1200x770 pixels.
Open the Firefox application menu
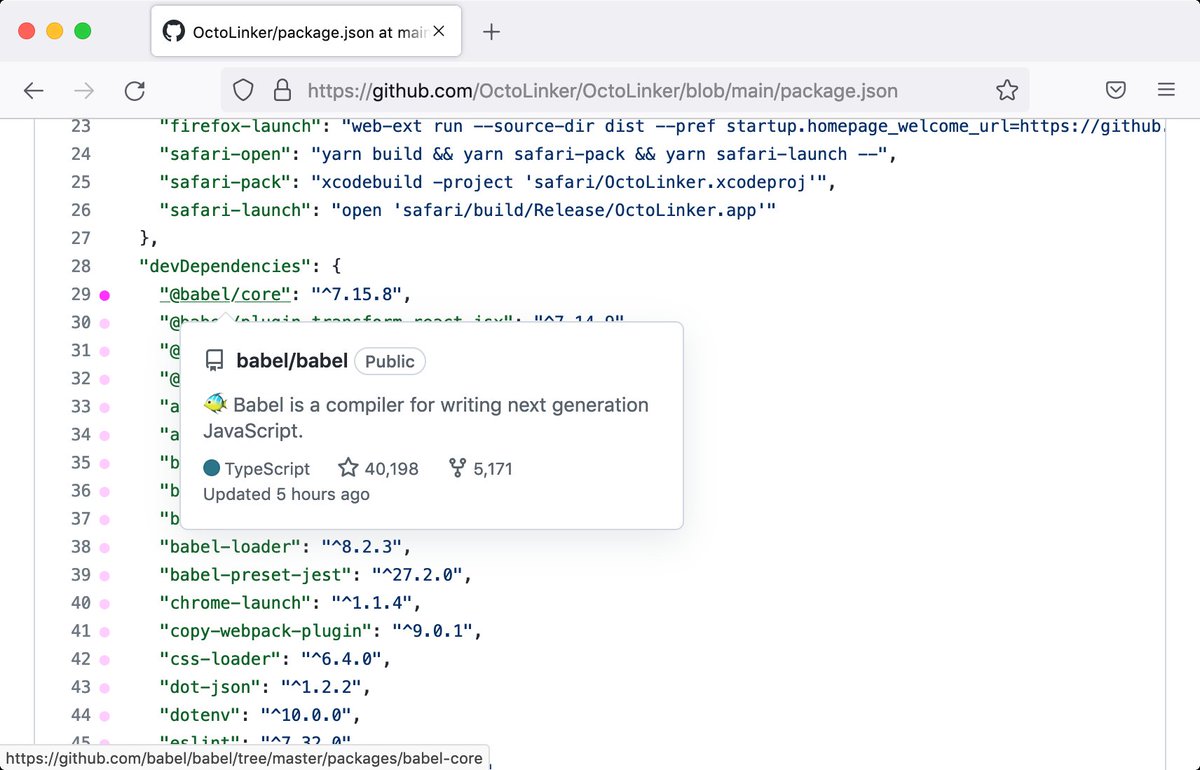click(1166, 91)
